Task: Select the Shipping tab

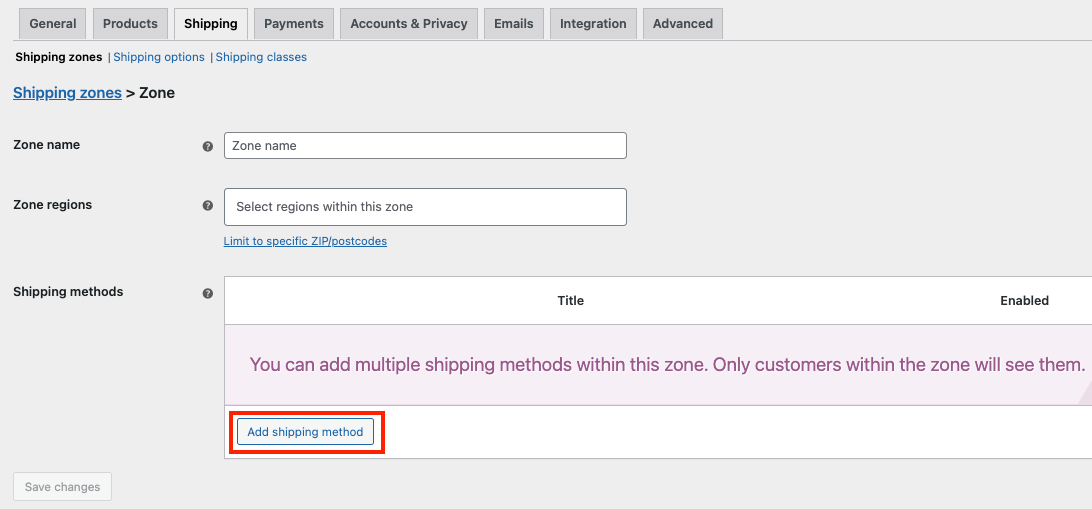Action: 211,24
